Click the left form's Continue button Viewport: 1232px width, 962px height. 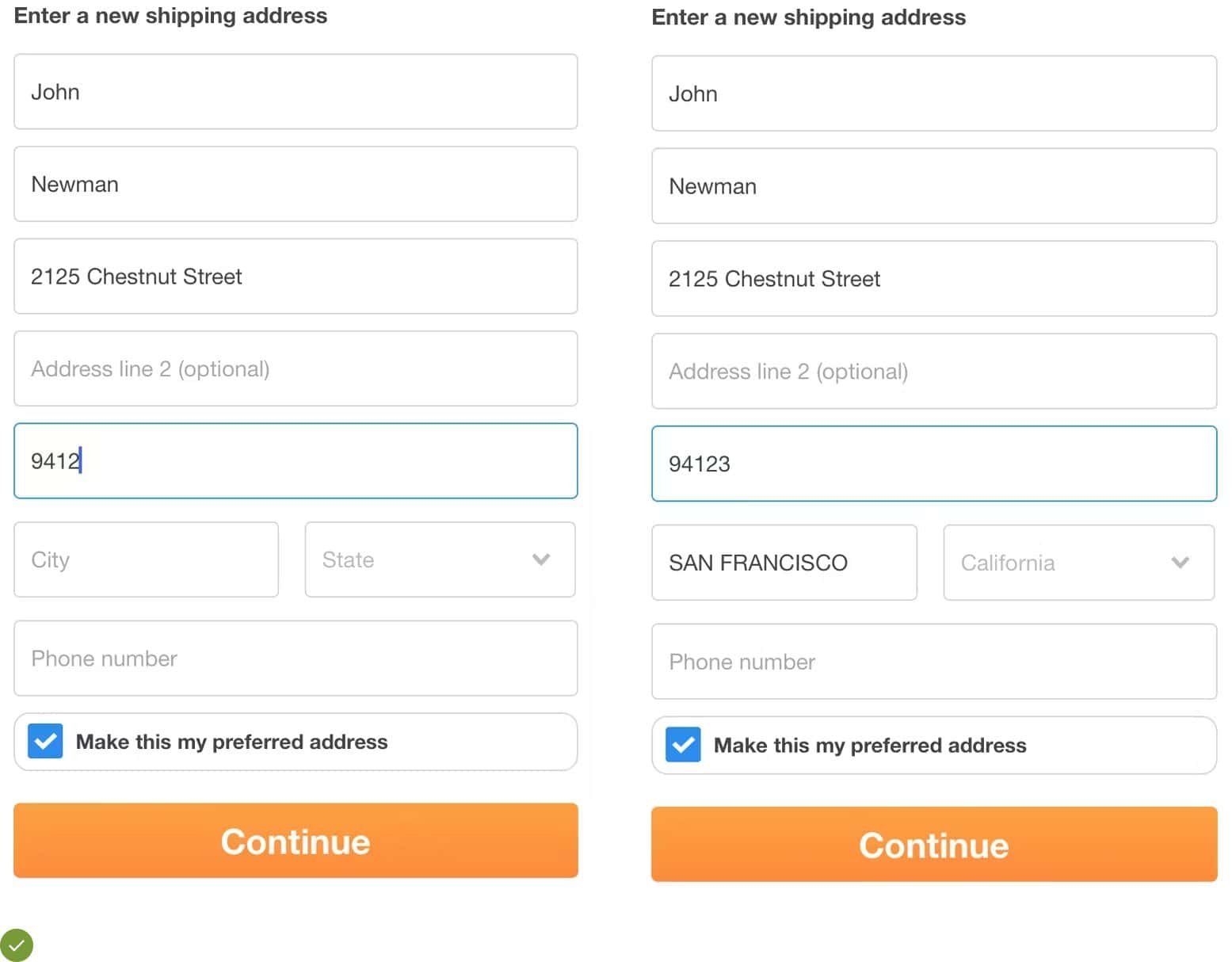pos(296,841)
